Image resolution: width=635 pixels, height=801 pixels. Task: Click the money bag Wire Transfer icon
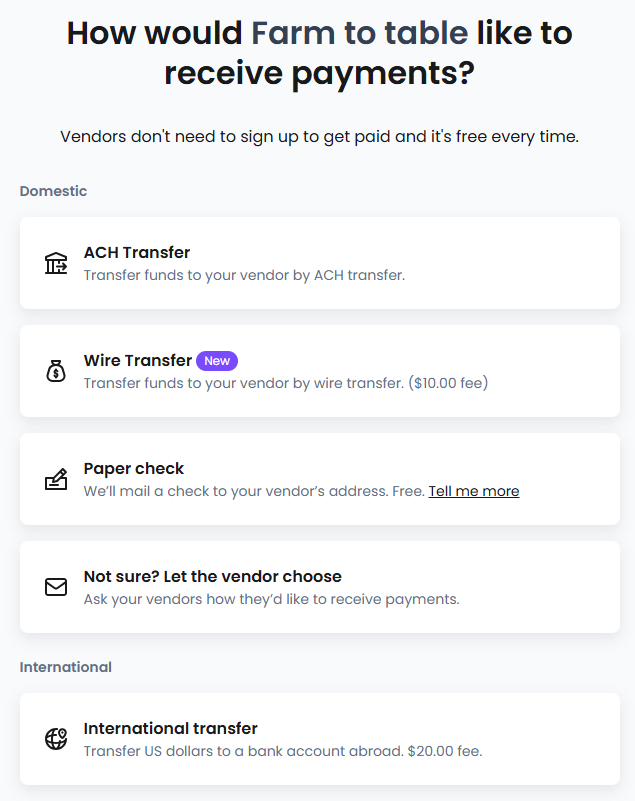pos(56,371)
